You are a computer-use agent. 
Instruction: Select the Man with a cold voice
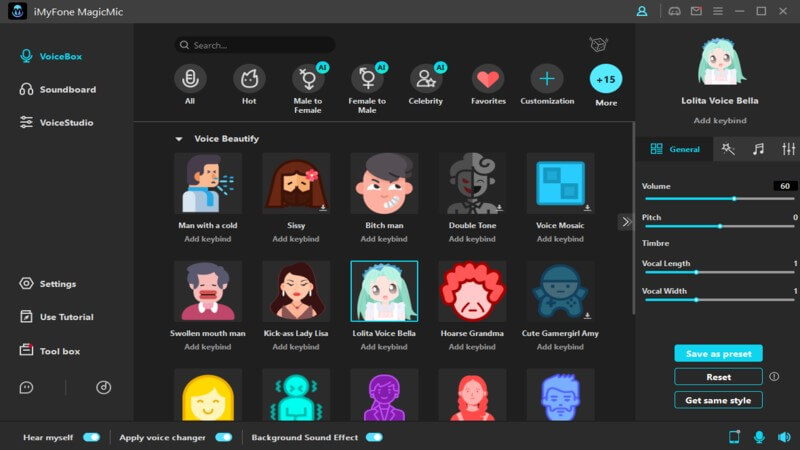click(x=208, y=183)
